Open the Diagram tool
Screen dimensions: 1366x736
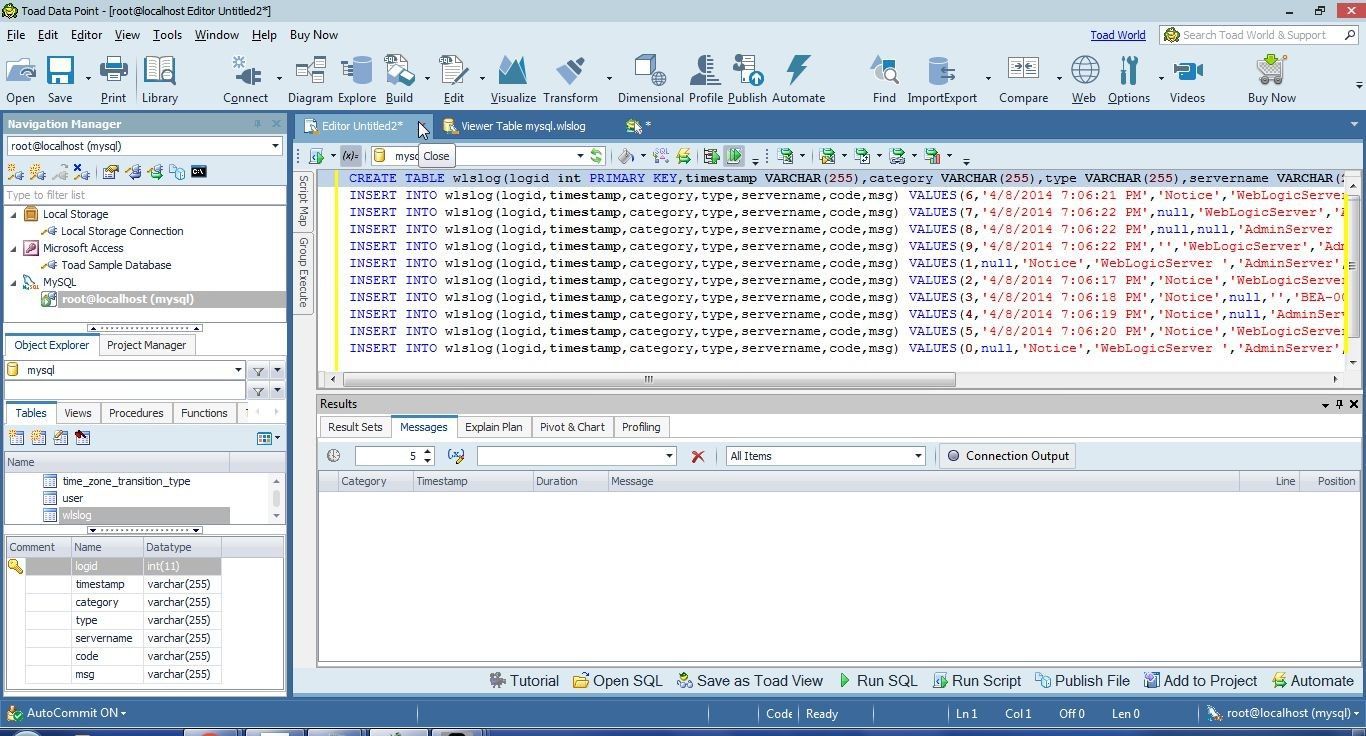tap(310, 80)
